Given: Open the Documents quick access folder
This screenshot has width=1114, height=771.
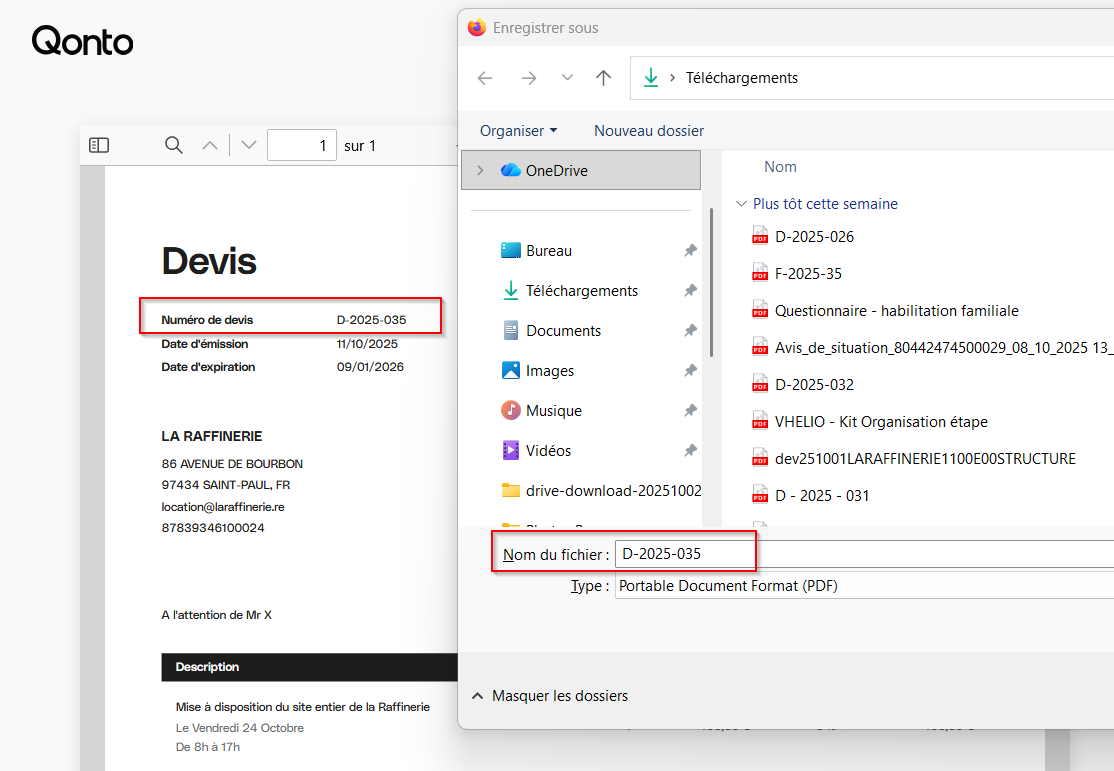Looking at the screenshot, I should point(563,331).
